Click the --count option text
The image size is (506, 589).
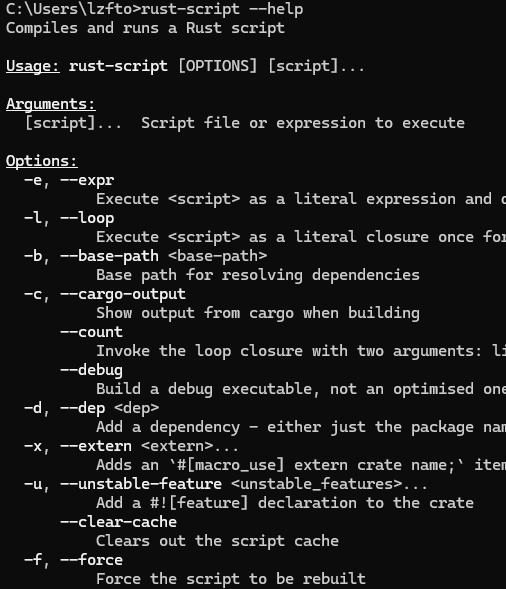91,332
